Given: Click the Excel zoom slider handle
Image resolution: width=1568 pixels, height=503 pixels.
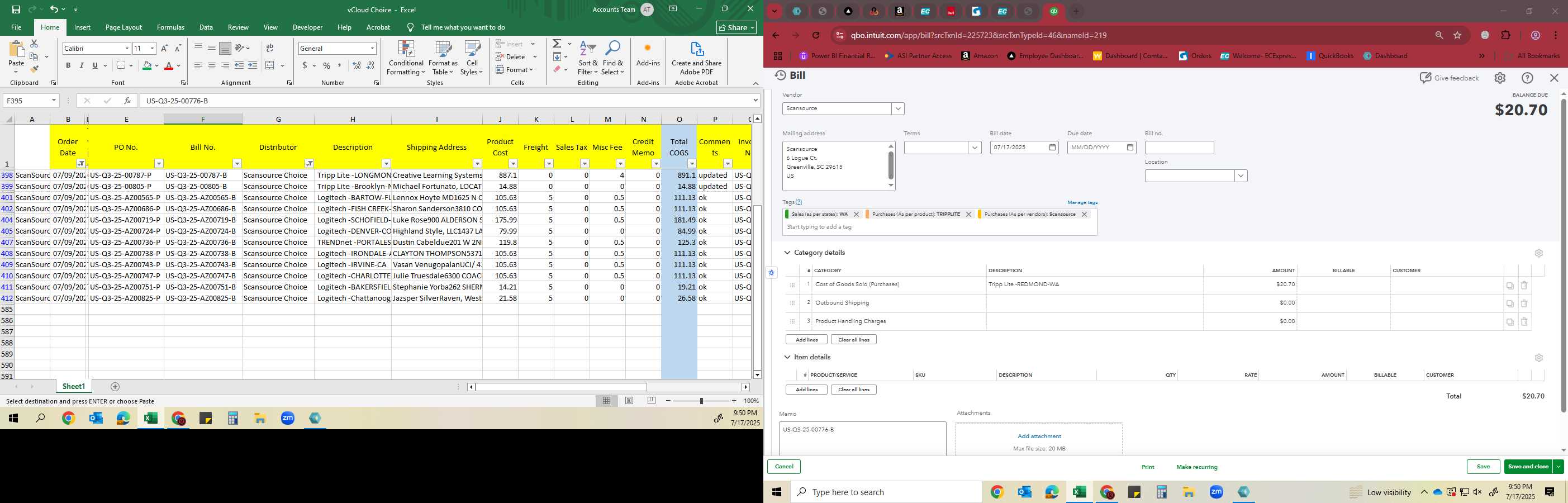Looking at the screenshot, I should pyautogui.click(x=701, y=401).
